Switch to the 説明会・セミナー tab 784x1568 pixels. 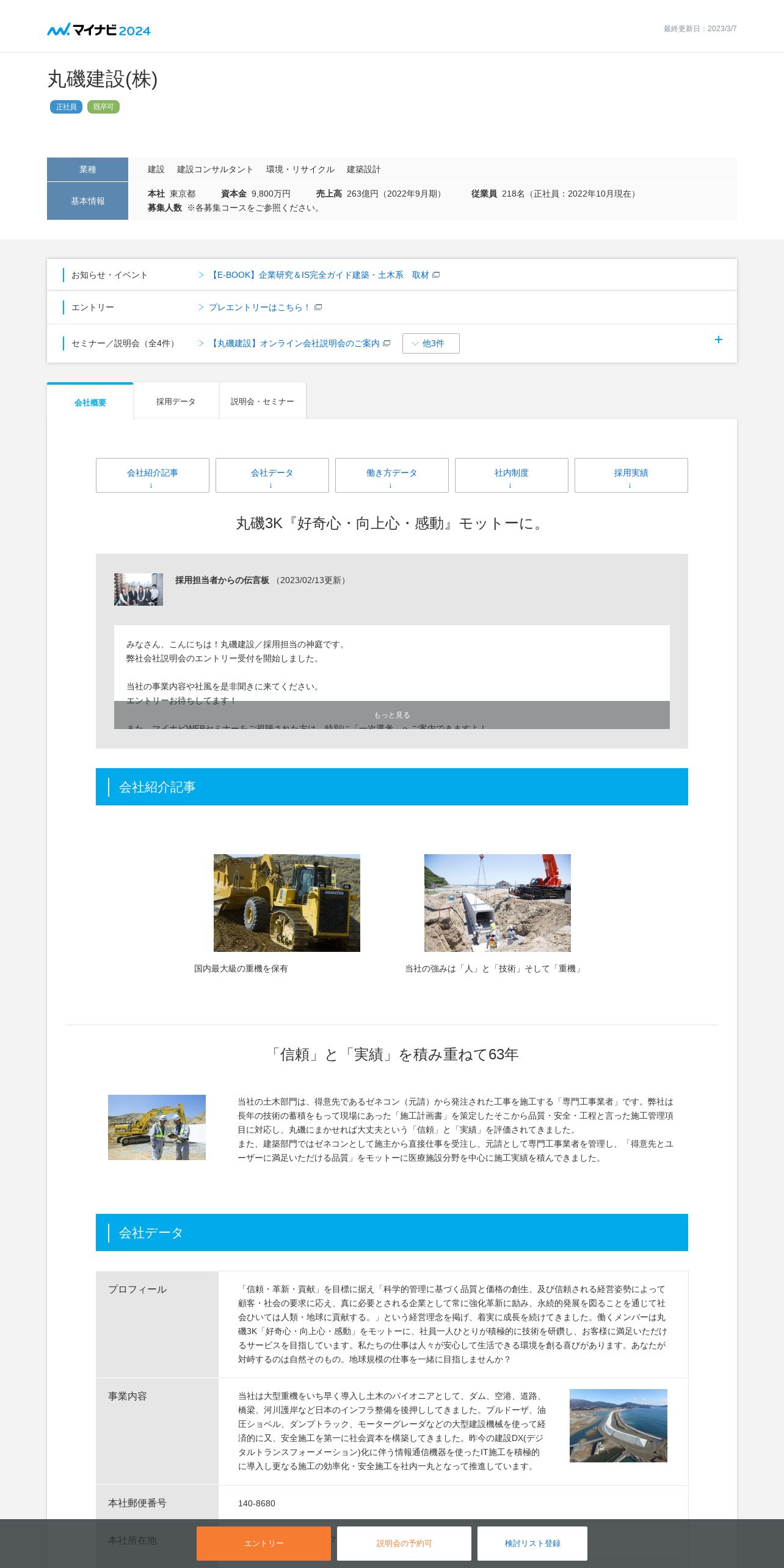point(263,401)
